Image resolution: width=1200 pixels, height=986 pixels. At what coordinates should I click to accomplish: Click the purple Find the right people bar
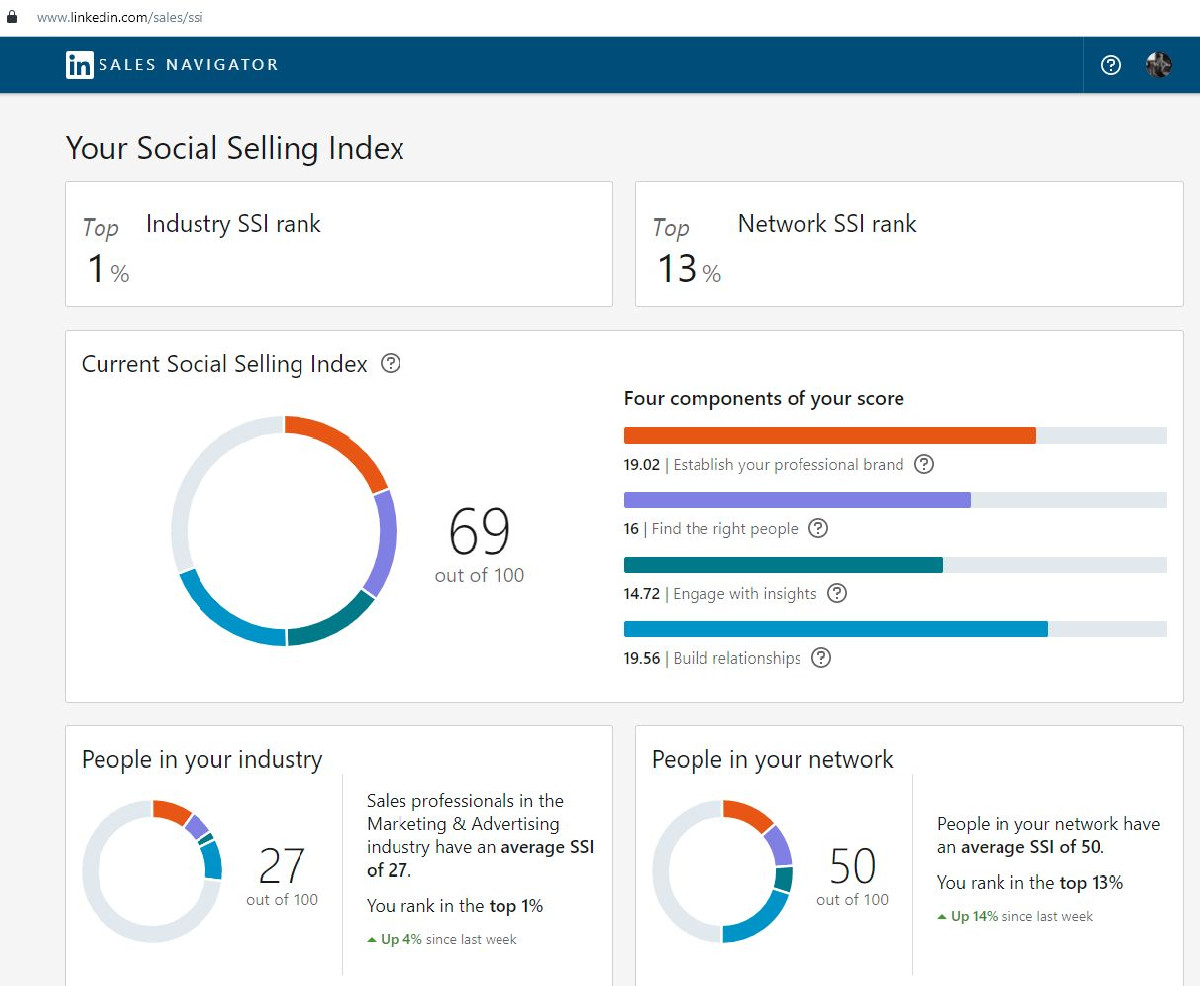pyautogui.click(x=895, y=500)
